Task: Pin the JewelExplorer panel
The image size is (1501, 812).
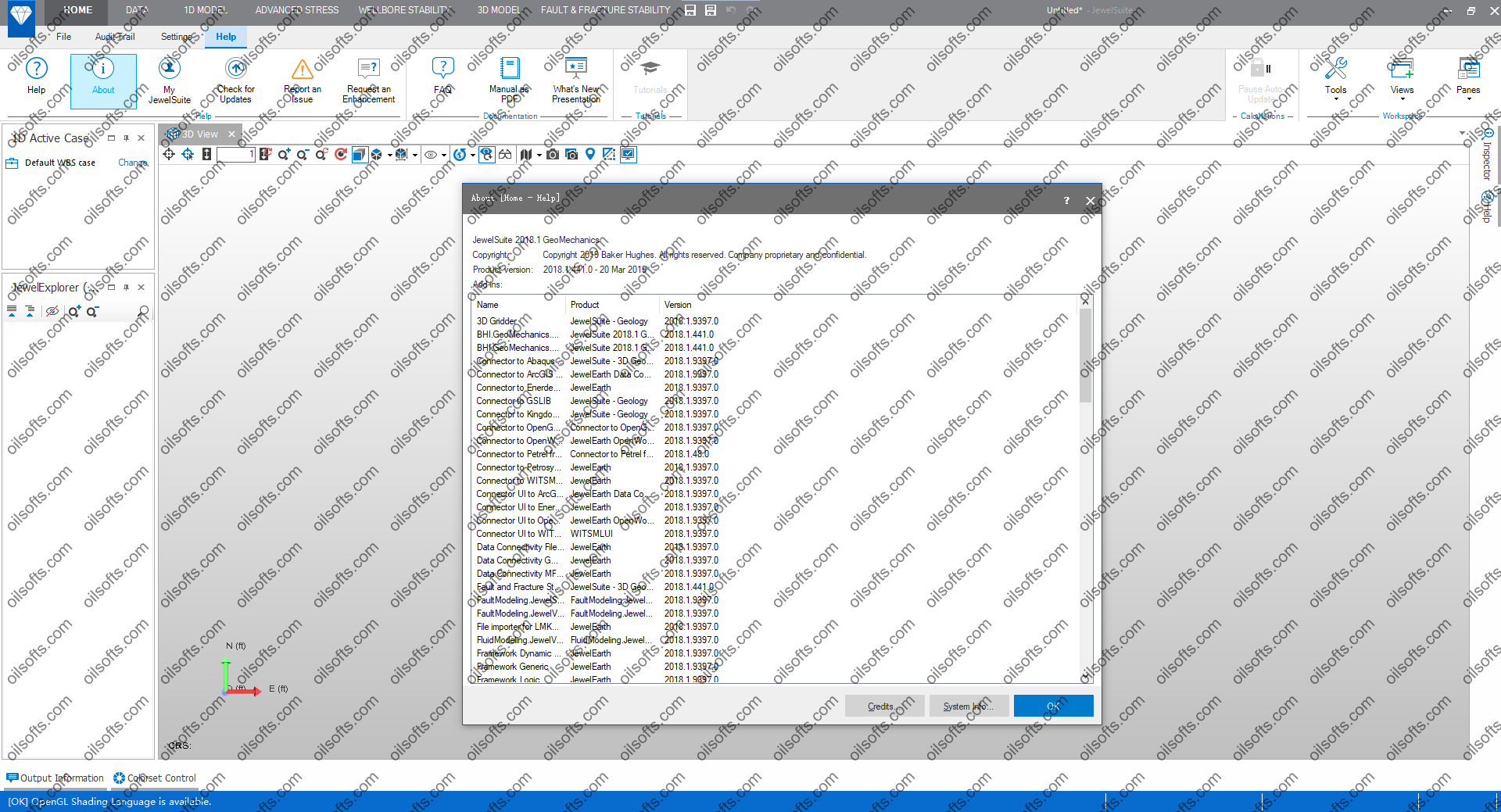Action: tap(126, 288)
